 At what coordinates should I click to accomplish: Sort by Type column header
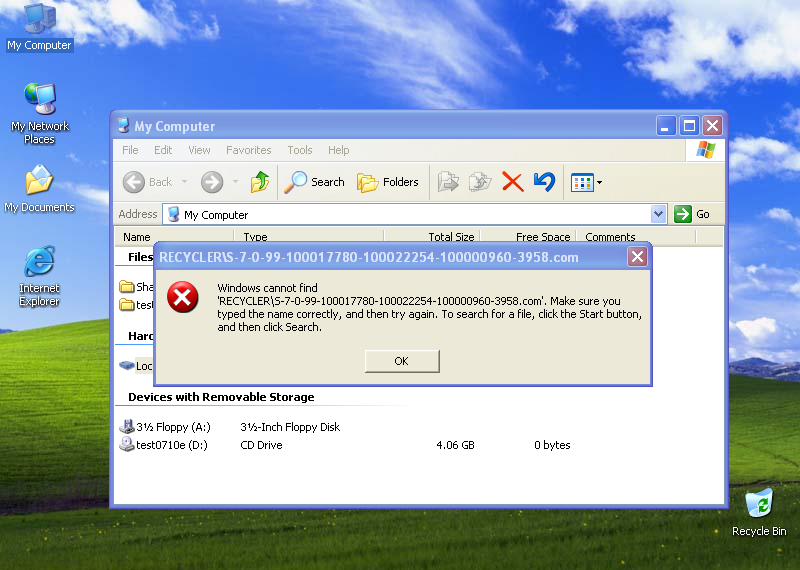pyautogui.click(x=309, y=237)
